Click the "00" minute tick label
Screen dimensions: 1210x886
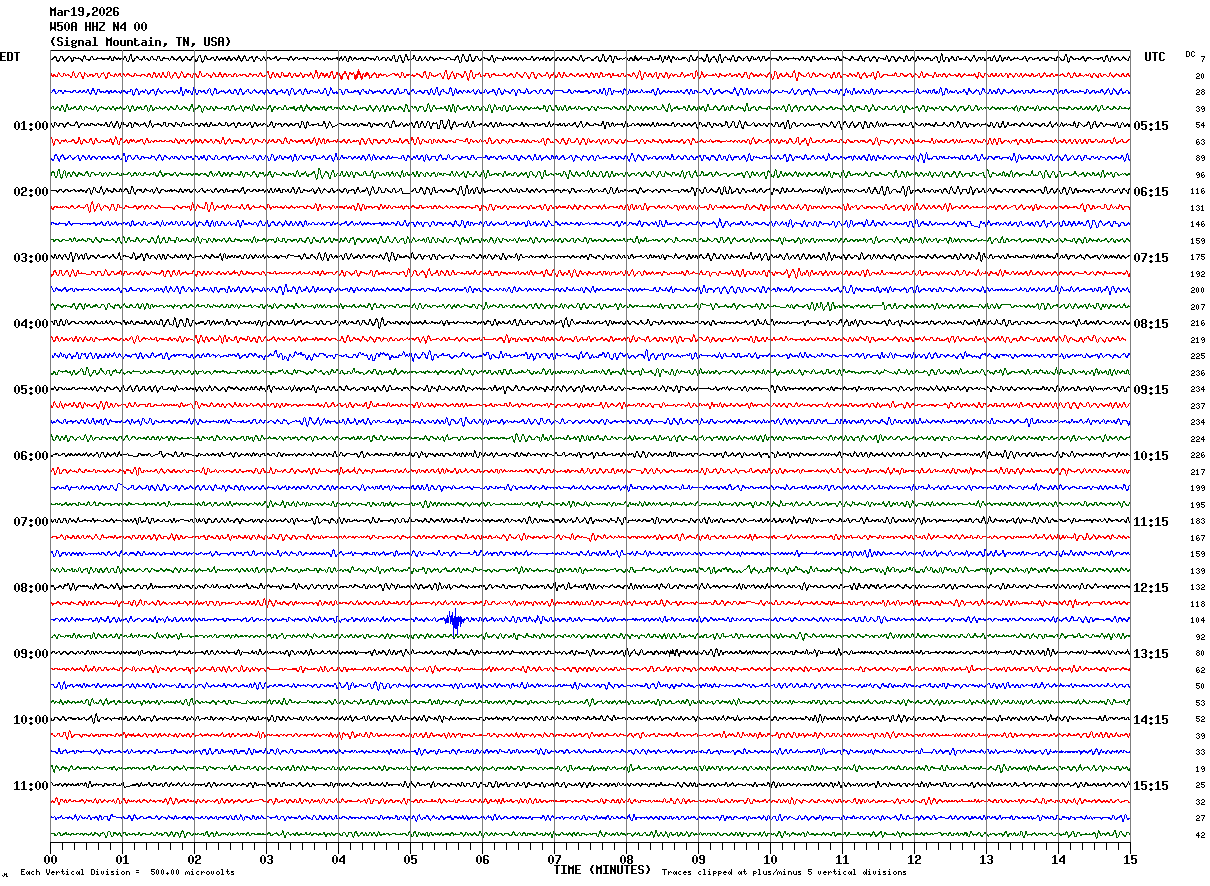(50, 859)
